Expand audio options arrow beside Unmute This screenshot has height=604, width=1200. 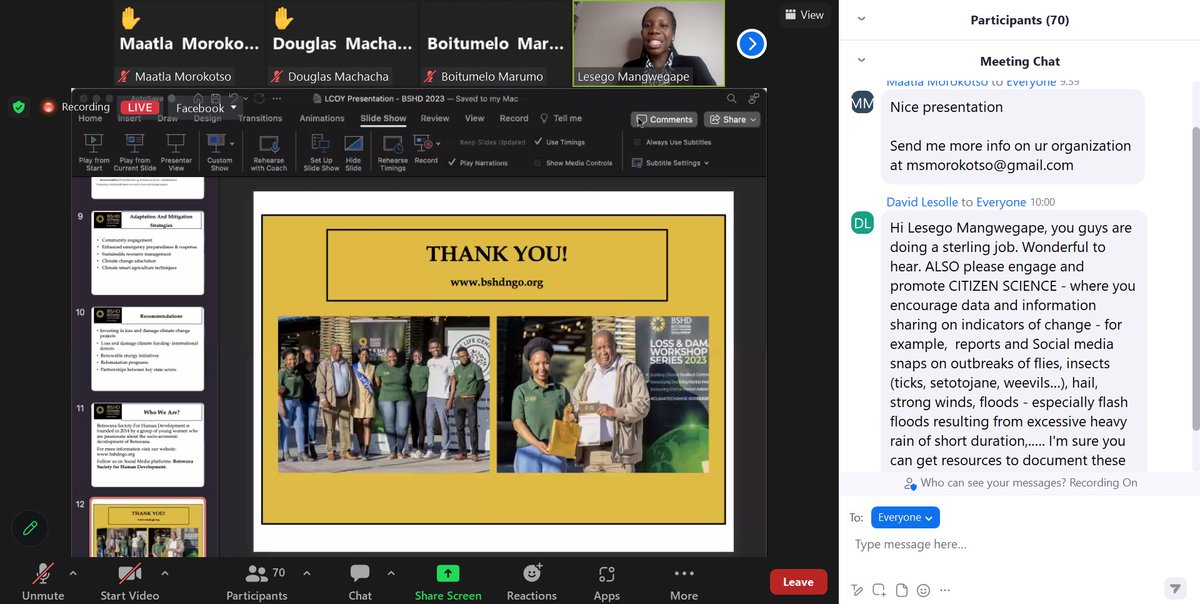[73, 573]
